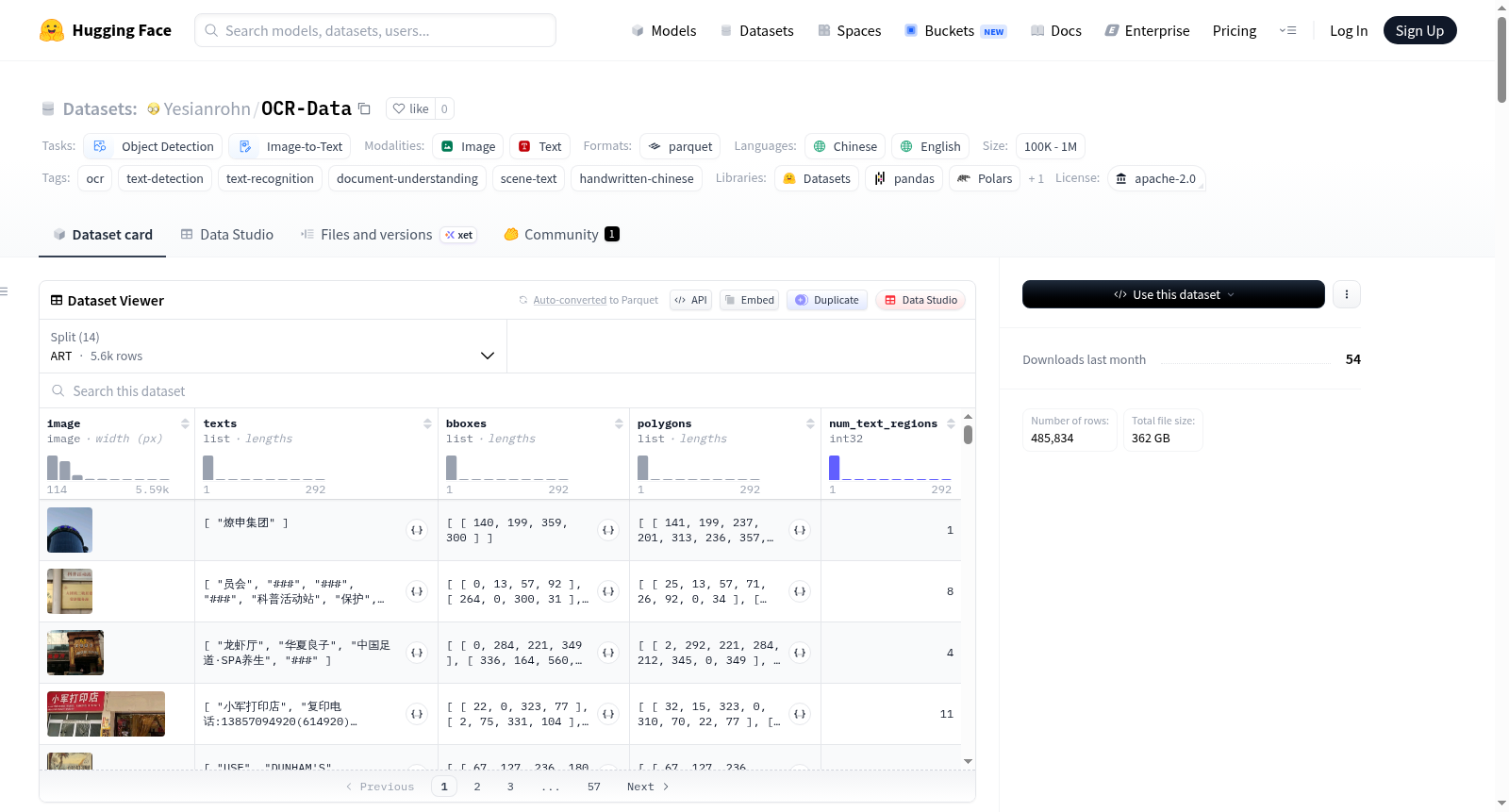Image resolution: width=1509 pixels, height=812 pixels.
Task: Click the API button in Dataset Viewer
Action: click(x=690, y=300)
